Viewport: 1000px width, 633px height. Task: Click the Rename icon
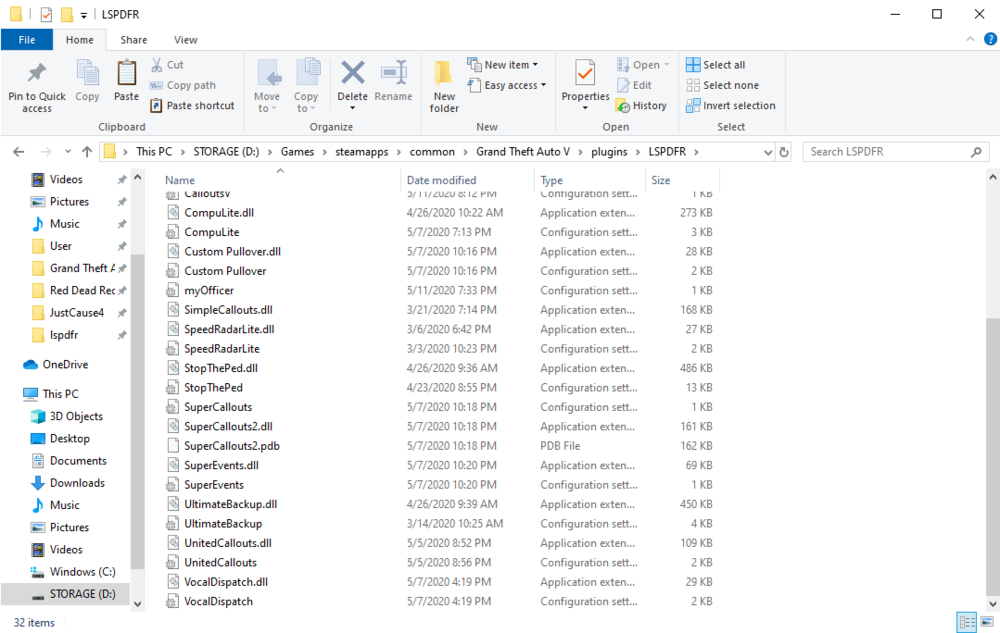[x=393, y=73]
